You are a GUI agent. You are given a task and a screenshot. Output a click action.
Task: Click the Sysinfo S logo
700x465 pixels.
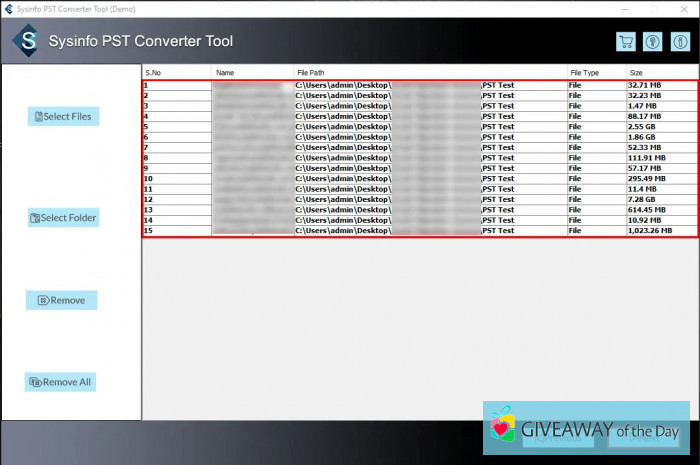(x=26, y=41)
